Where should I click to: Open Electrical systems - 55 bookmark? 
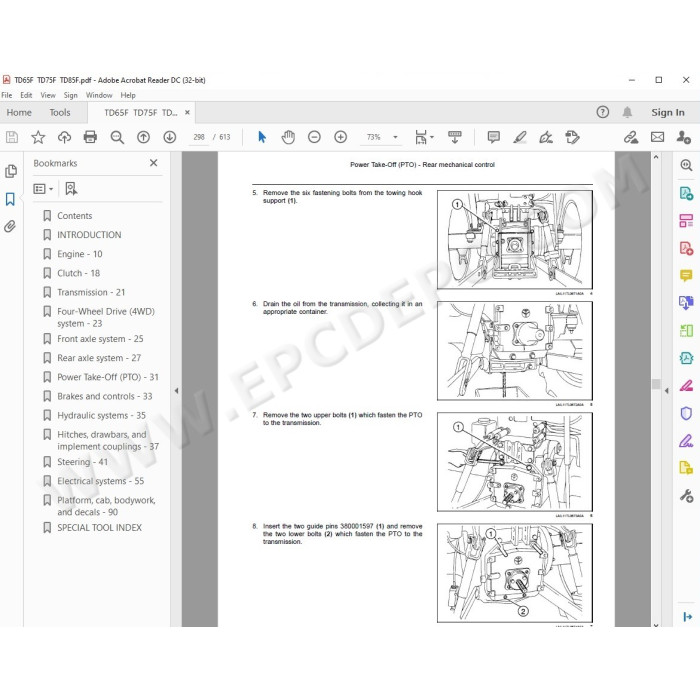pyautogui.click(x=100, y=481)
